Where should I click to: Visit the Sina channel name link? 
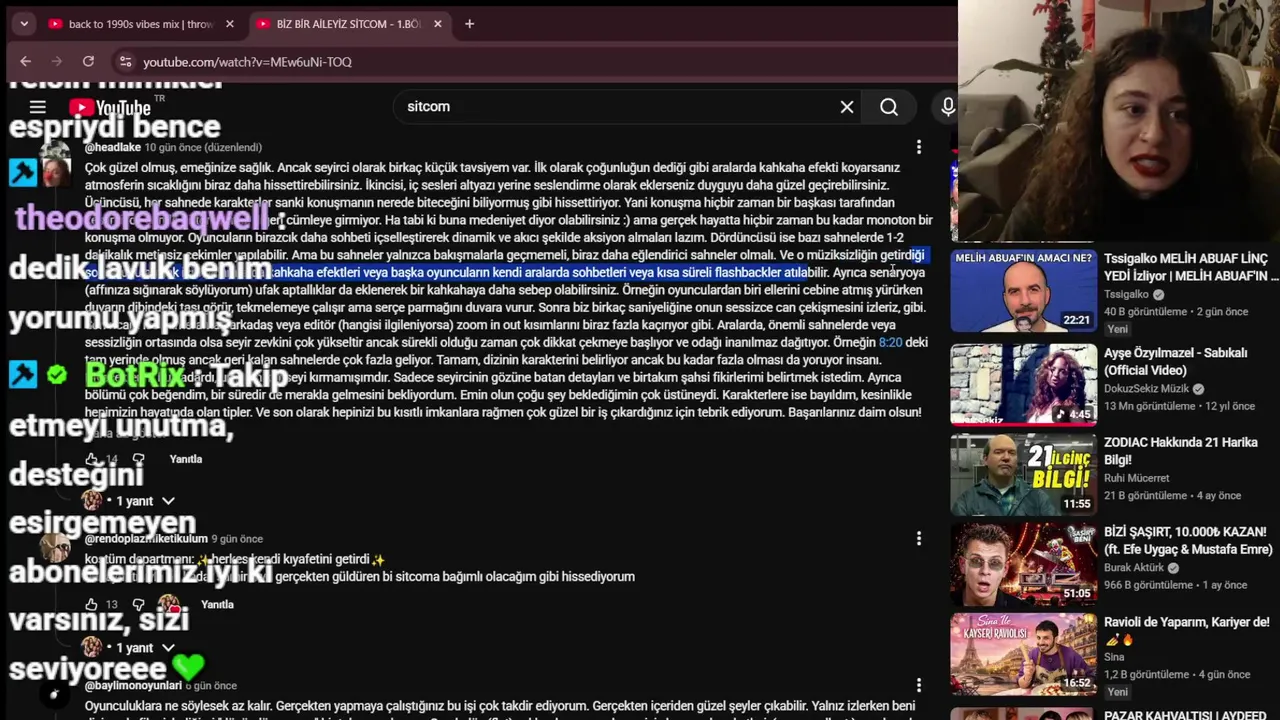pyautogui.click(x=1114, y=657)
